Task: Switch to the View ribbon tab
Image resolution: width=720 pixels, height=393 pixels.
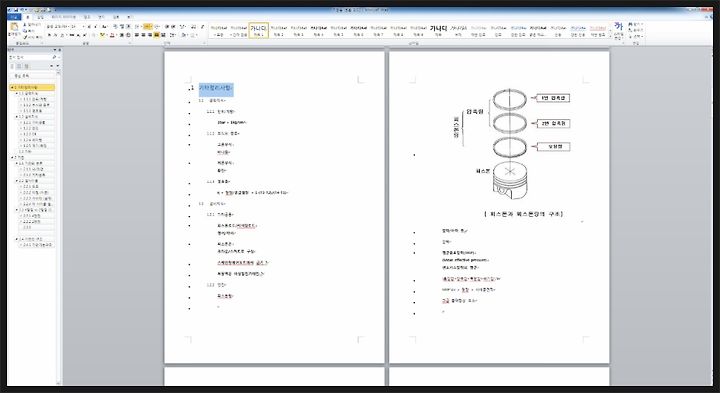Action: tap(130, 17)
